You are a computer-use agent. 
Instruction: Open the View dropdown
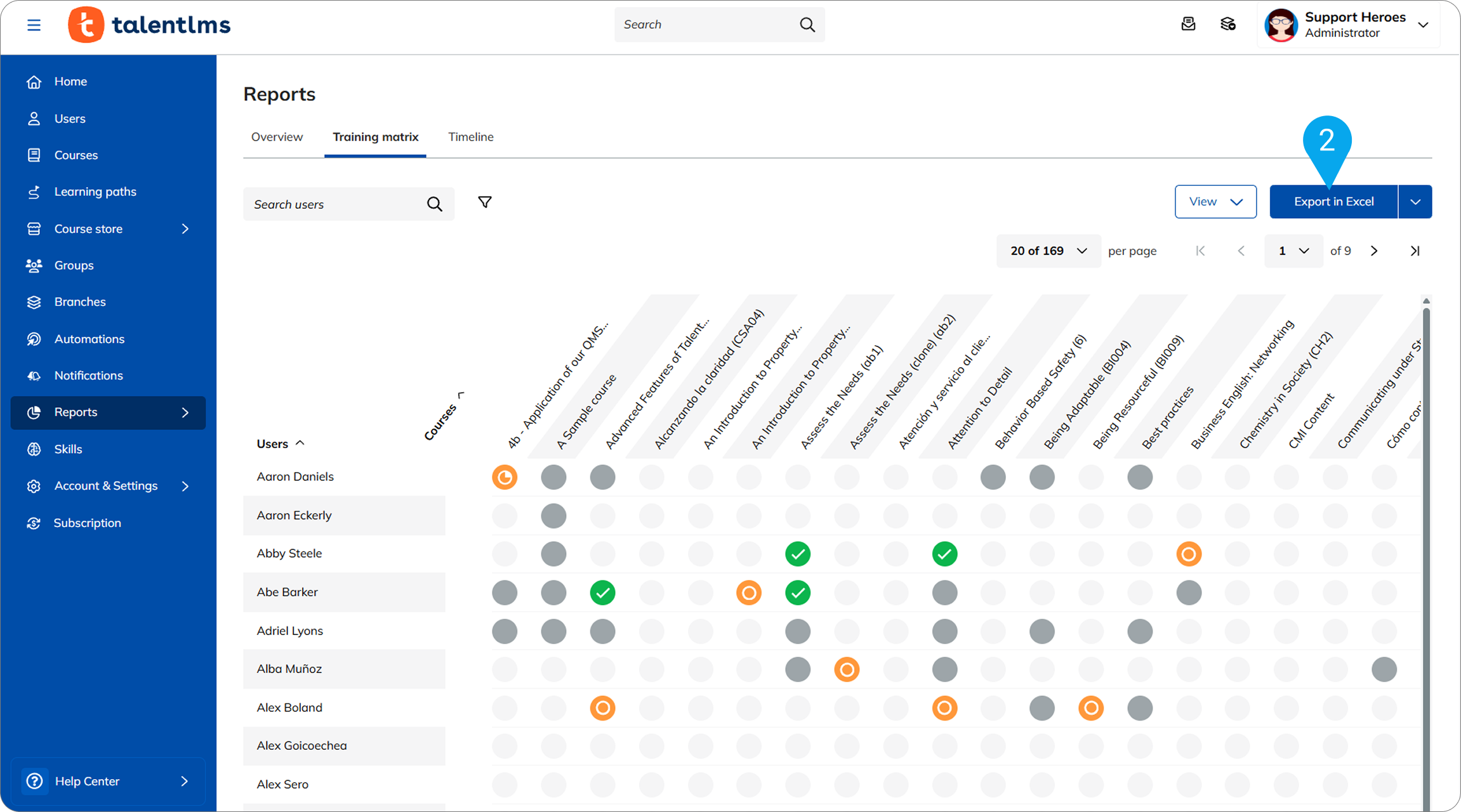(x=1215, y=202)
